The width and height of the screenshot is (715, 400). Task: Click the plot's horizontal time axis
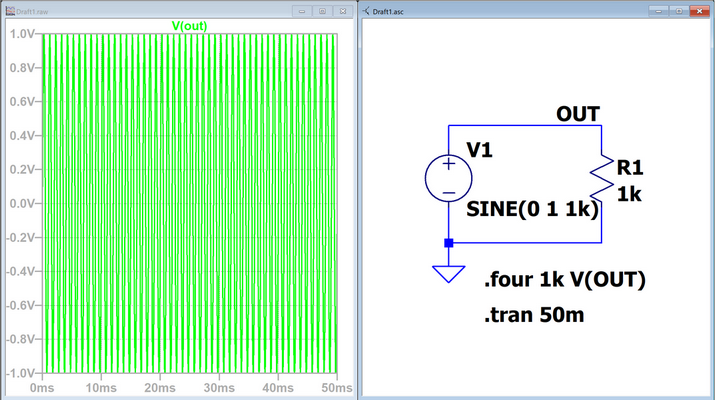point(190,387)
